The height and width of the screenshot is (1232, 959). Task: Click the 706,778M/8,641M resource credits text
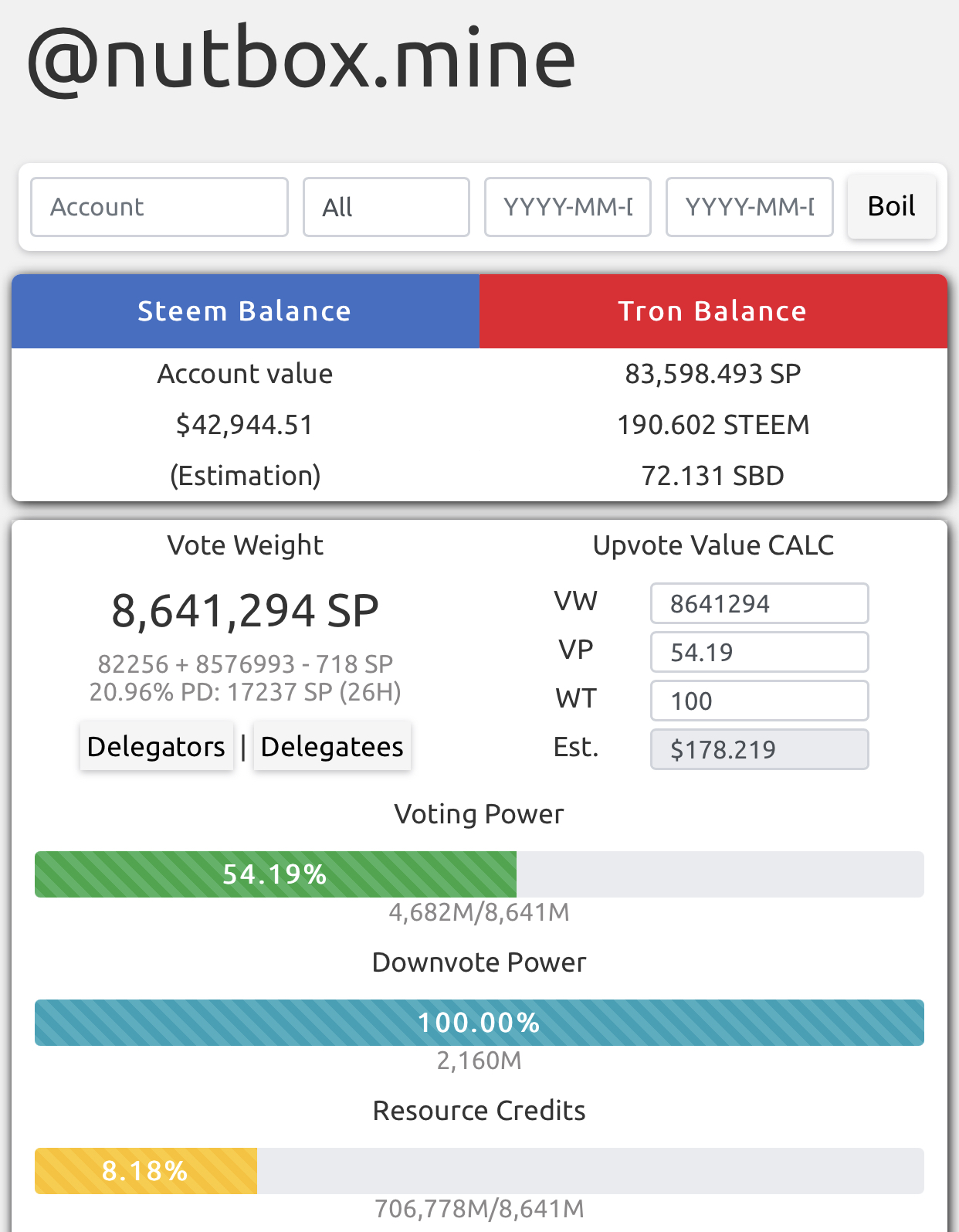click(479, 1209)
